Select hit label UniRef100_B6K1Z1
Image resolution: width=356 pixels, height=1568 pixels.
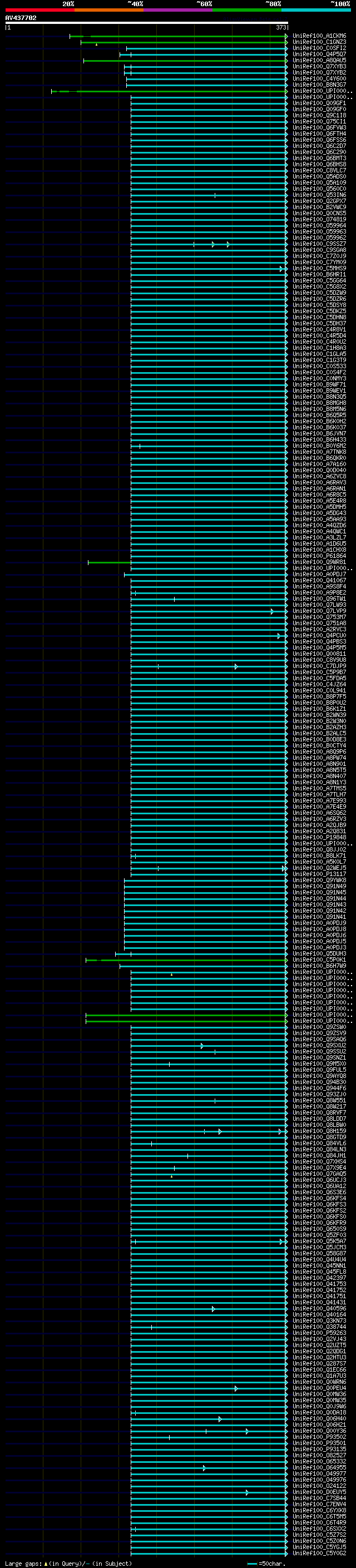[x=319, y=709]
